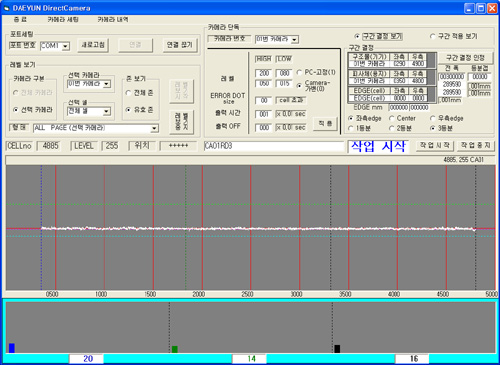Click the 작업중지 button

[x=475, y=145]
